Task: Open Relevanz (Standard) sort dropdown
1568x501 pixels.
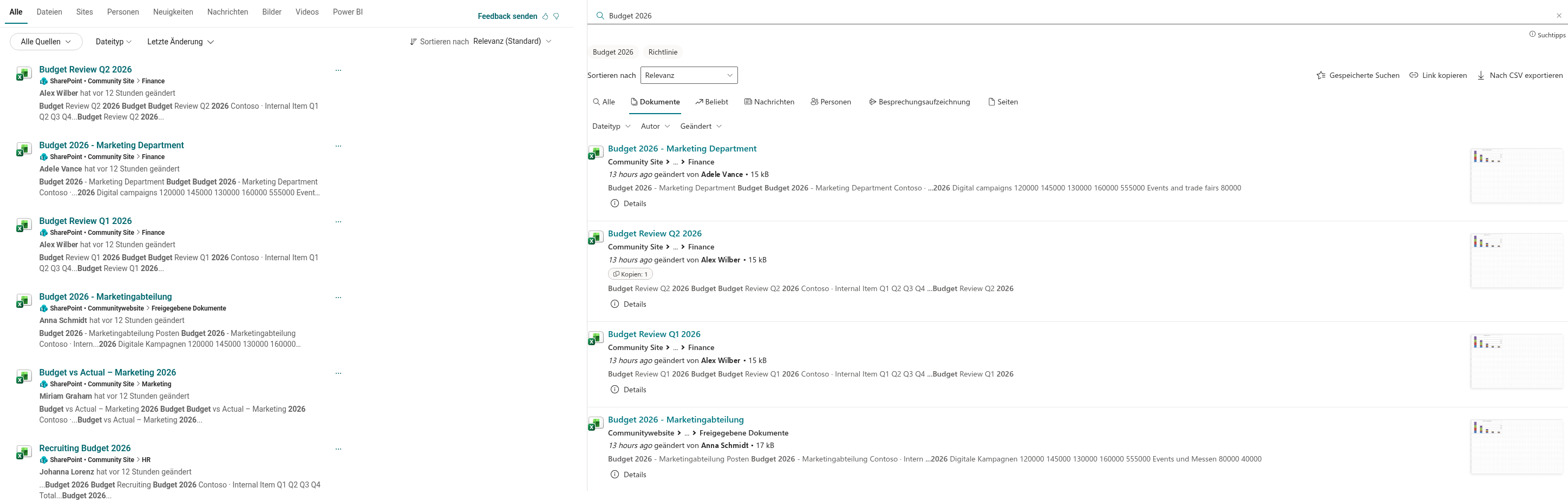Action: 512,41
